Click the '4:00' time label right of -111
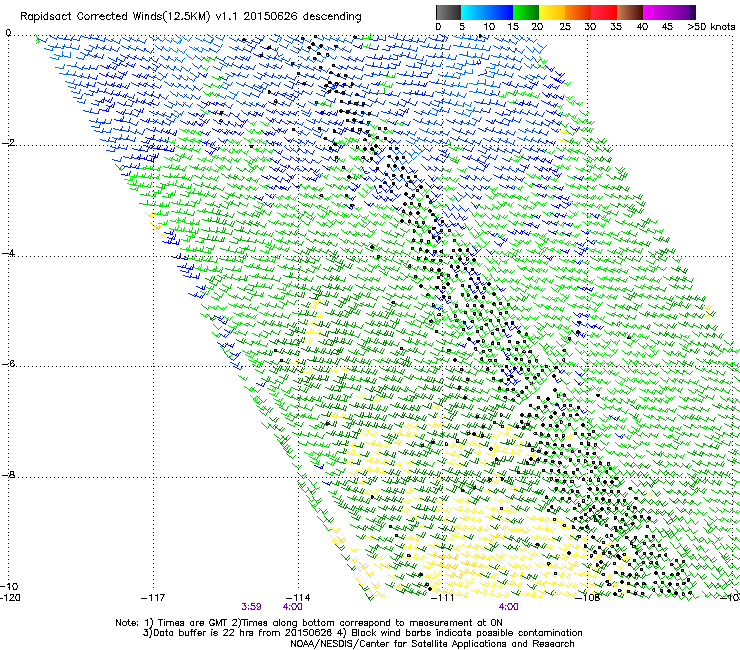740x650 pixels. coord(508,607)
